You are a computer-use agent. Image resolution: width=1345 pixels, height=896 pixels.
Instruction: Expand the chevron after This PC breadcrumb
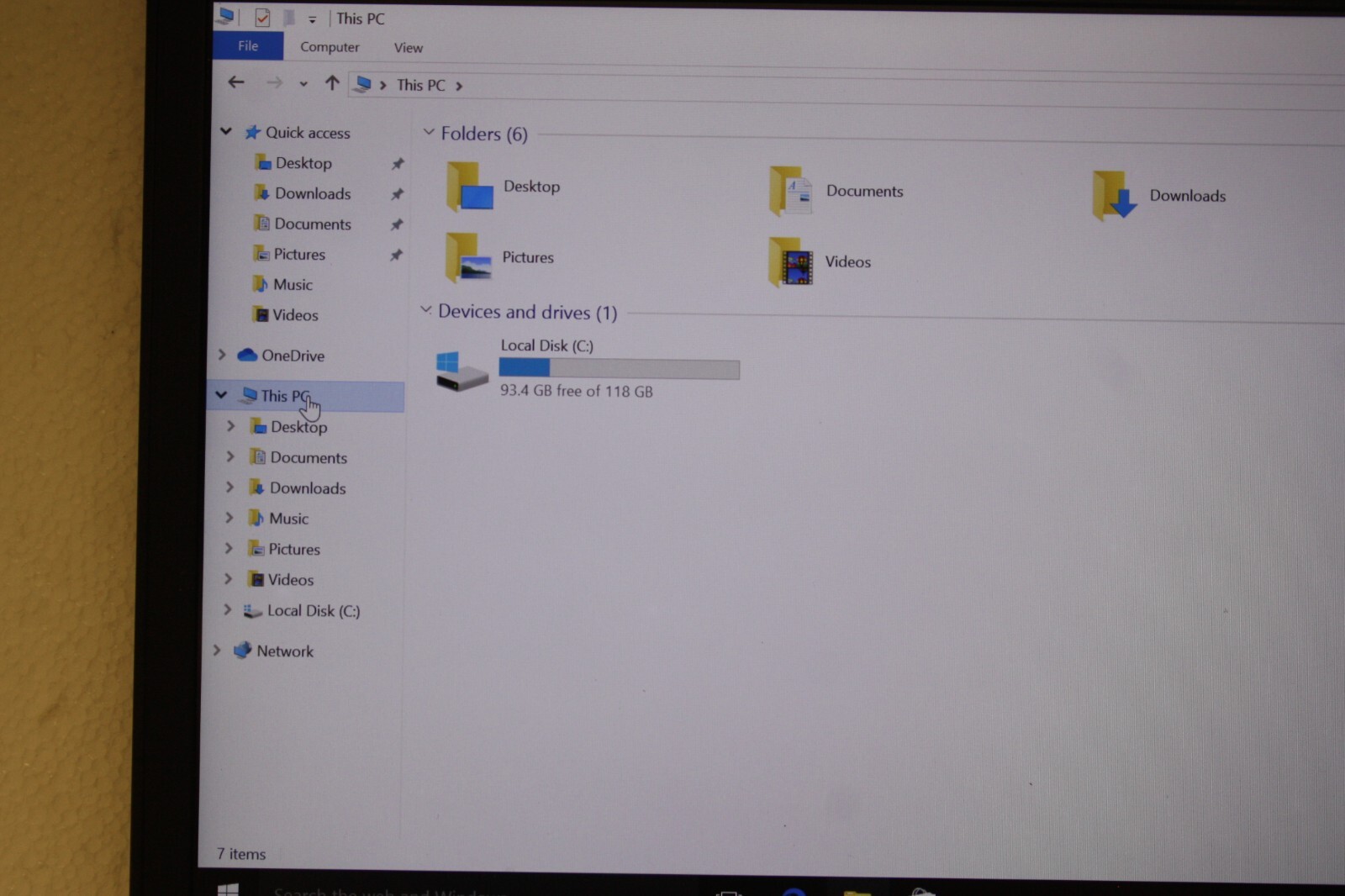[459, 86]
